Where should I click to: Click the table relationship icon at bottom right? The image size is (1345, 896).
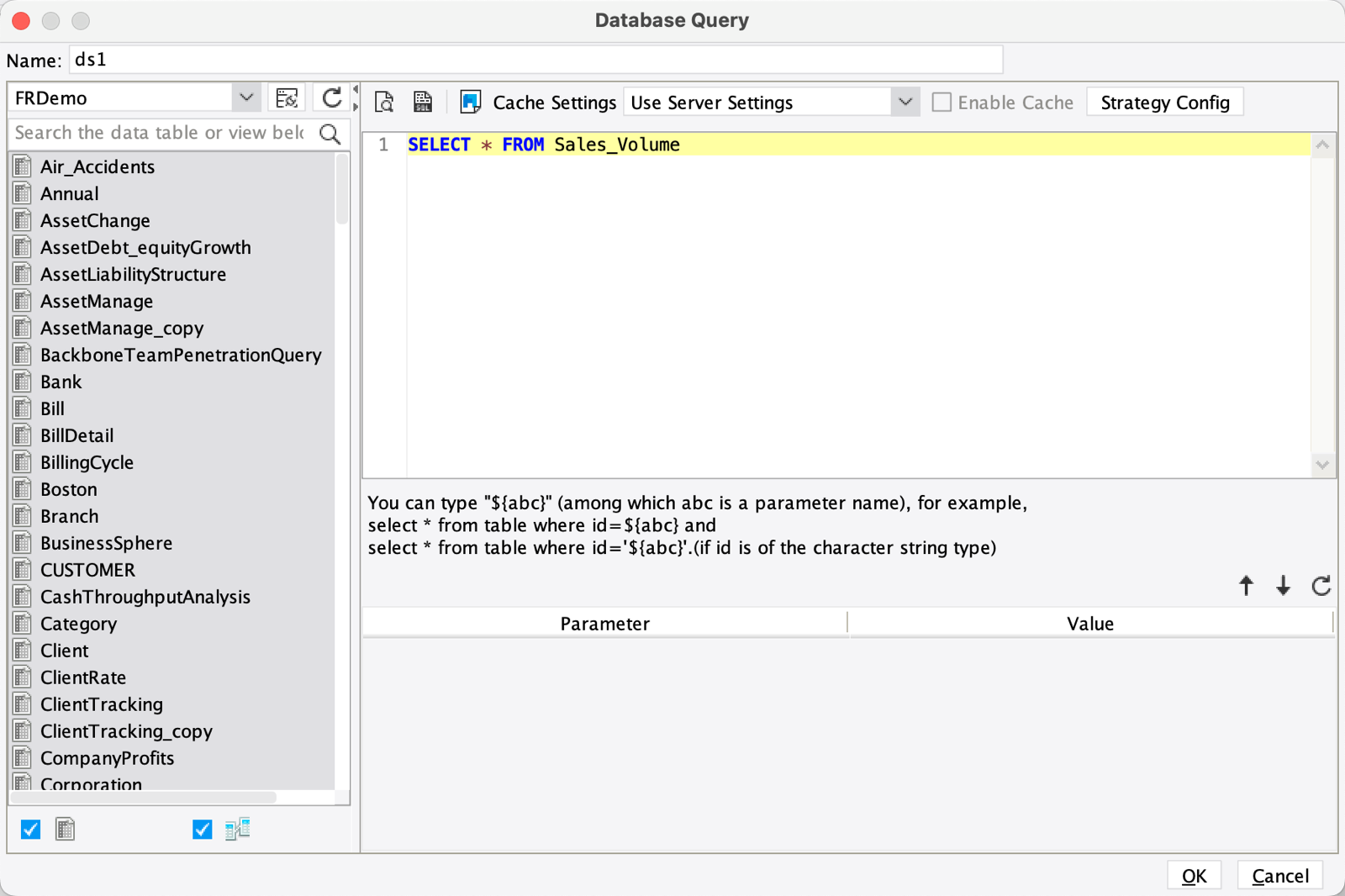point(238,829)
